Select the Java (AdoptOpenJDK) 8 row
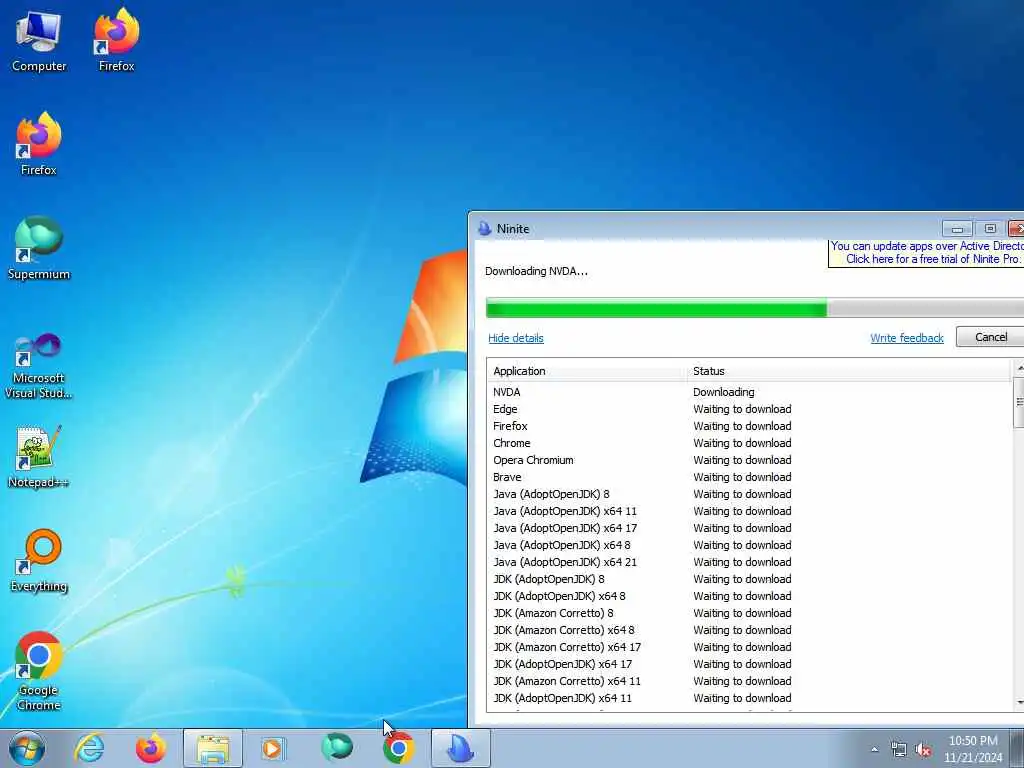Image resolution: width=1024 pixels, height=768 pixels. click(749, 494)
